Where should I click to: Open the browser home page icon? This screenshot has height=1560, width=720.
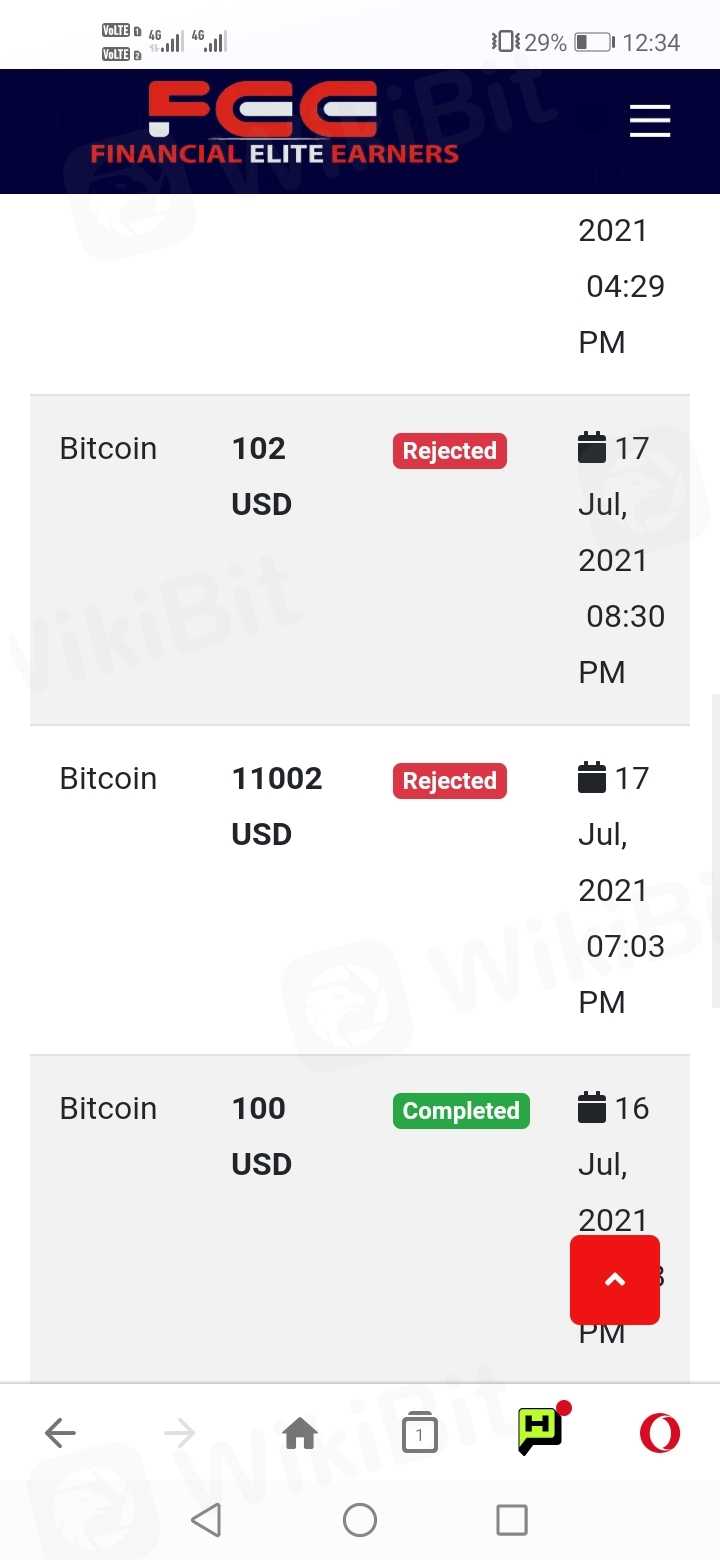[300, 1434]
